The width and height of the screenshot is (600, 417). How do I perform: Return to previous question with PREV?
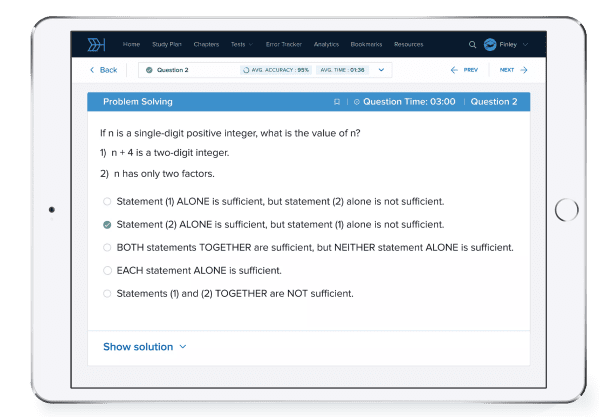tap(464, 70)
